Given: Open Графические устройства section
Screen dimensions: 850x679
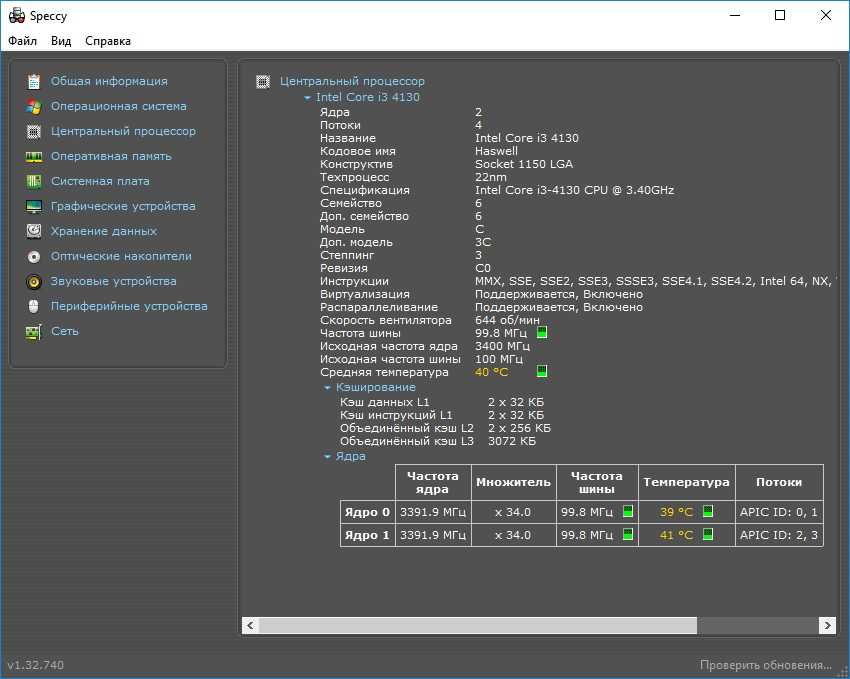Looking at the screenshot, I should click(123, 206).
